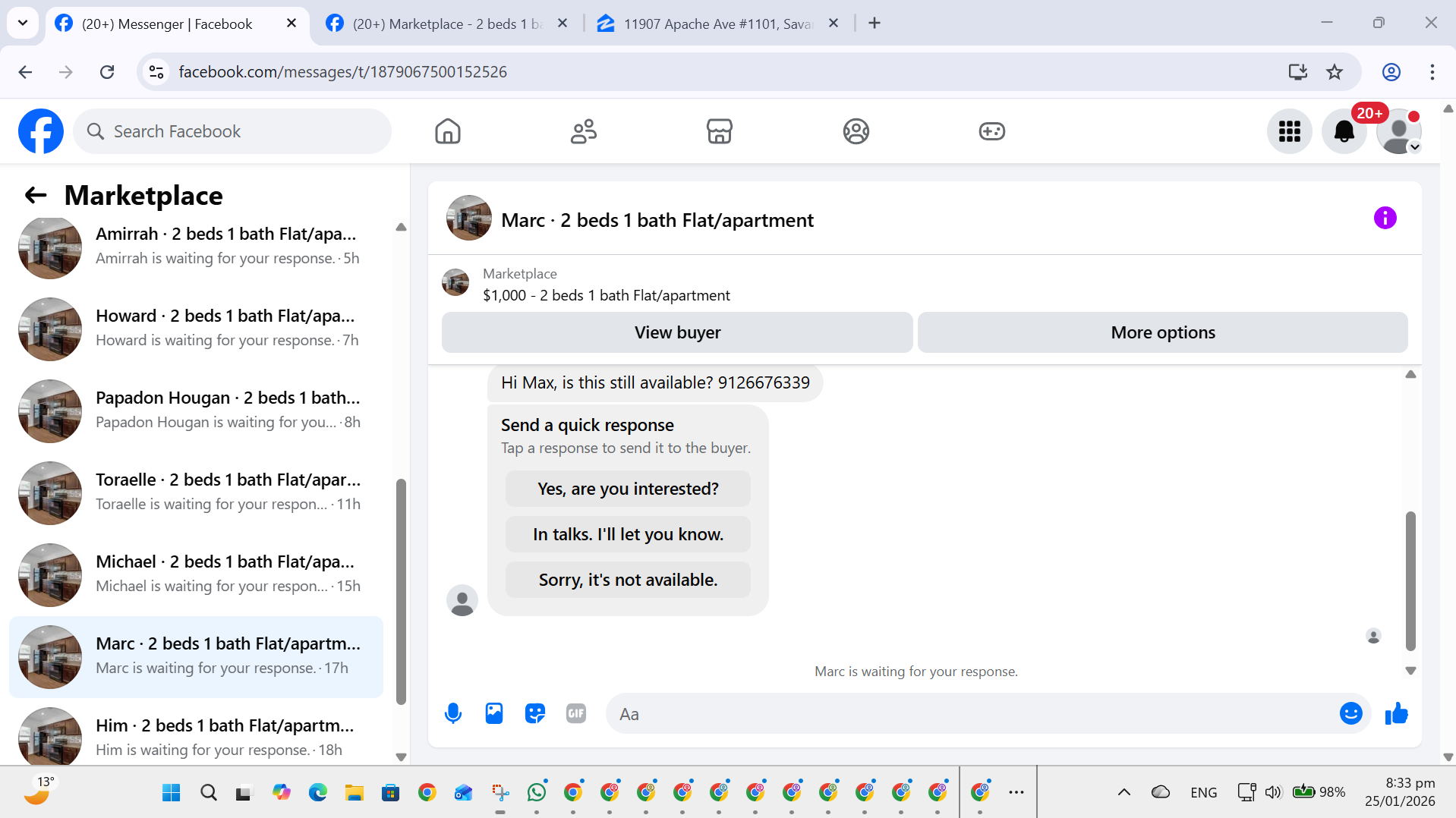Close the 11907 Apache Ave tab

[834, 24]
